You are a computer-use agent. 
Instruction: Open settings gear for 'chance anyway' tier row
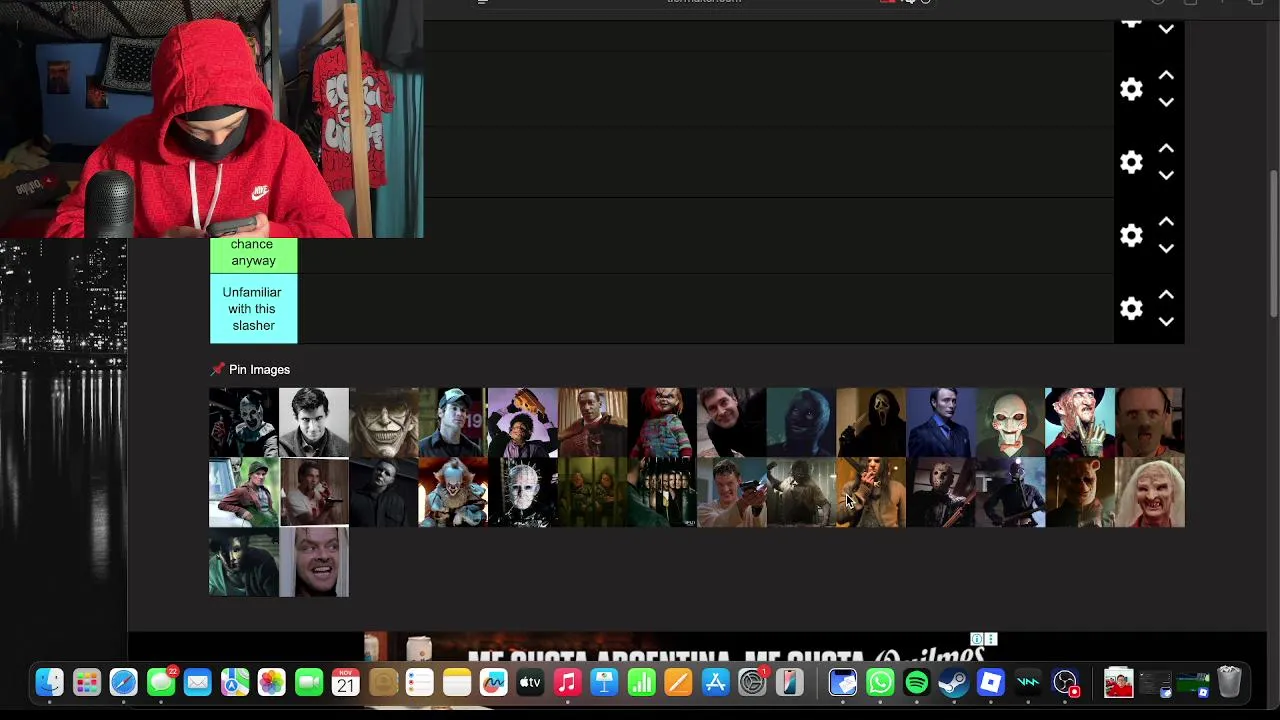(1131, 235)
